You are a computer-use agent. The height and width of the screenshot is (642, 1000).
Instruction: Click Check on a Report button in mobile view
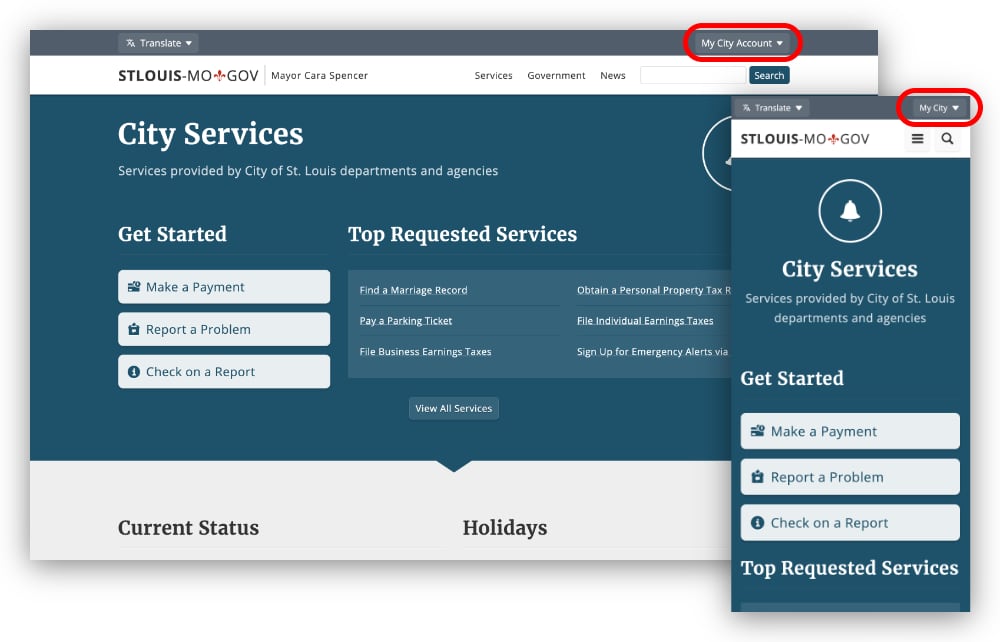click(x=849, y=523)
